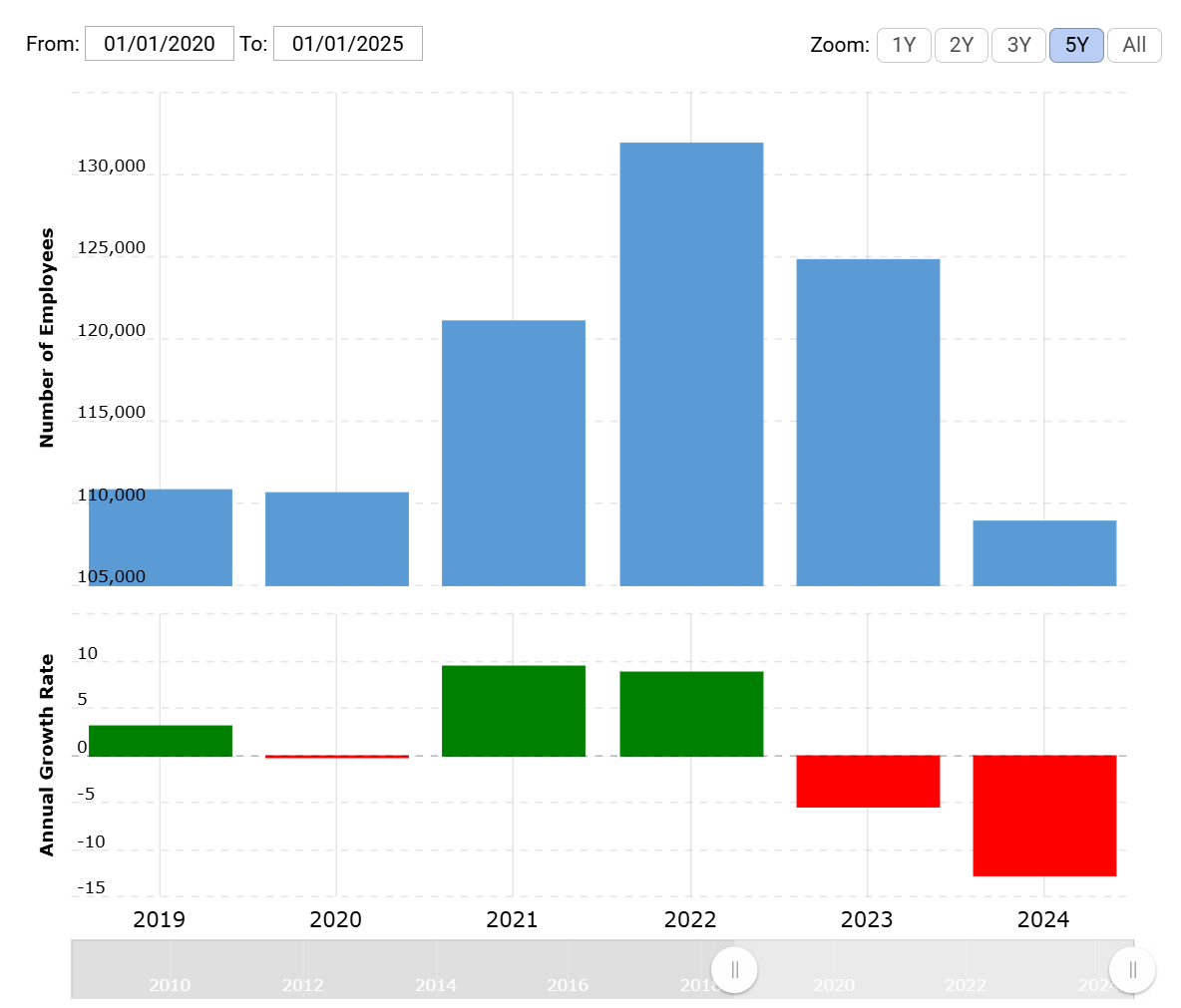Click 2016 on the navigator timeline

click(568, 985)
